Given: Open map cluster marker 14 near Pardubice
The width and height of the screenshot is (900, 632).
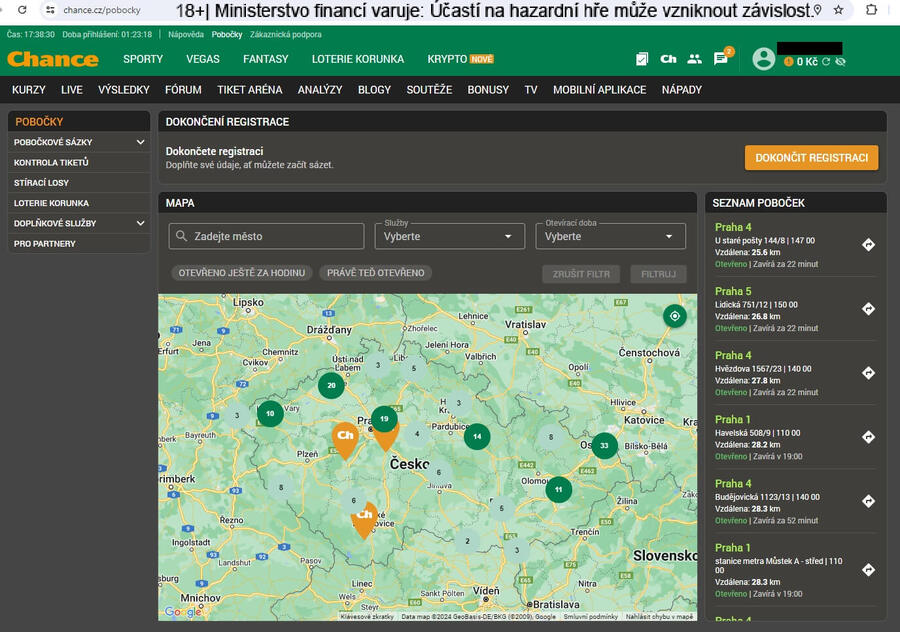Looking at the screenshot, I should pos(477,436).
